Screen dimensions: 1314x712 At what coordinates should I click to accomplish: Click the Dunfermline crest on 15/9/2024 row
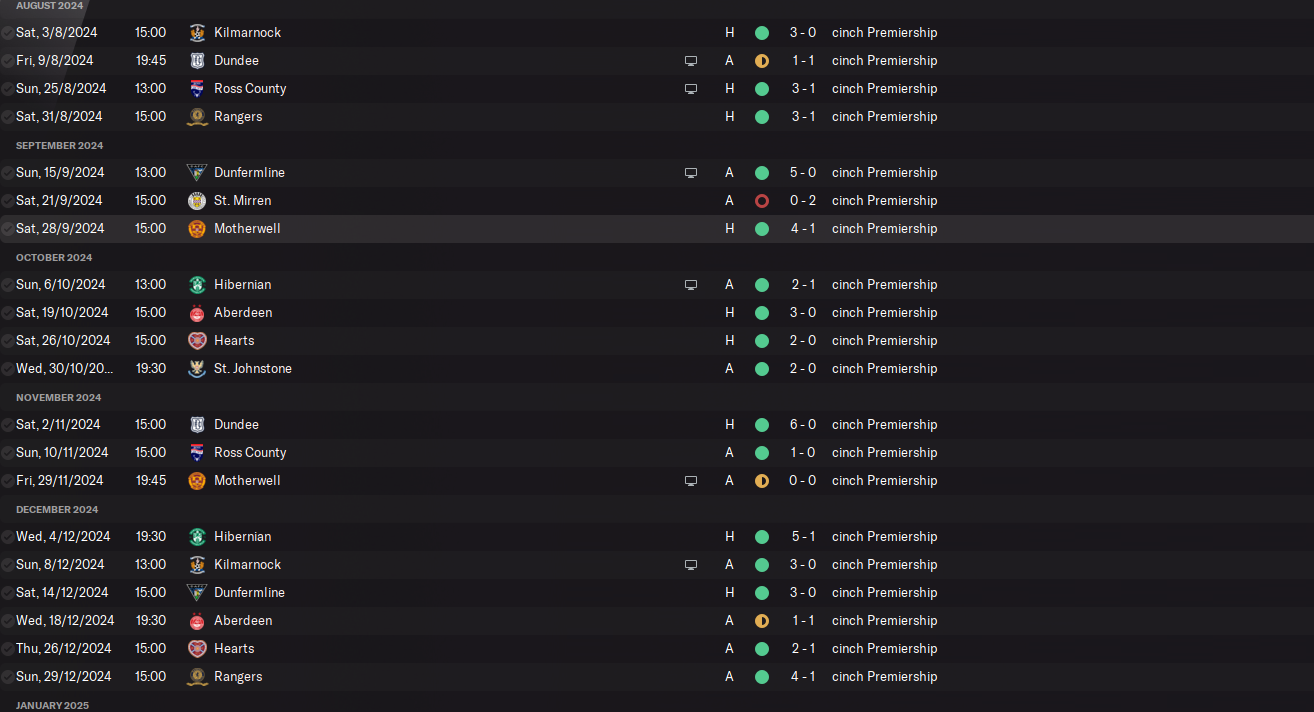click(197, 173)
